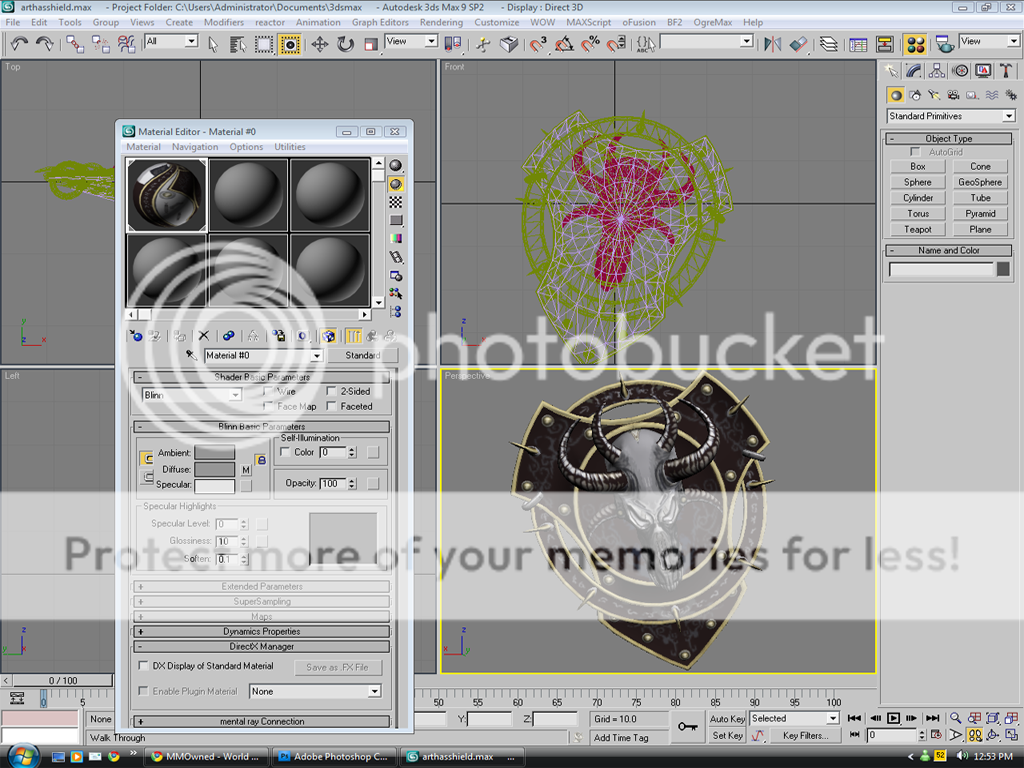
Task: Open the Graph Editors menu
Action: [x=380, y=22]
